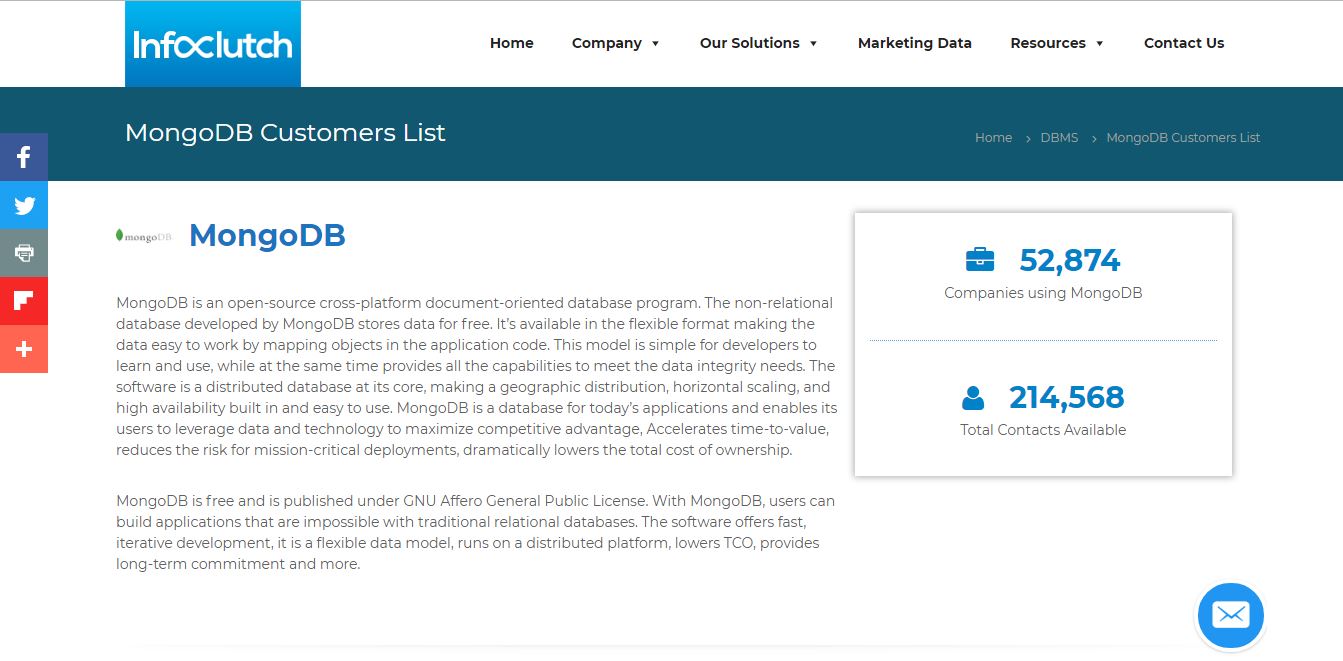
Task: Share page on Flipboard
Action: 24,301
